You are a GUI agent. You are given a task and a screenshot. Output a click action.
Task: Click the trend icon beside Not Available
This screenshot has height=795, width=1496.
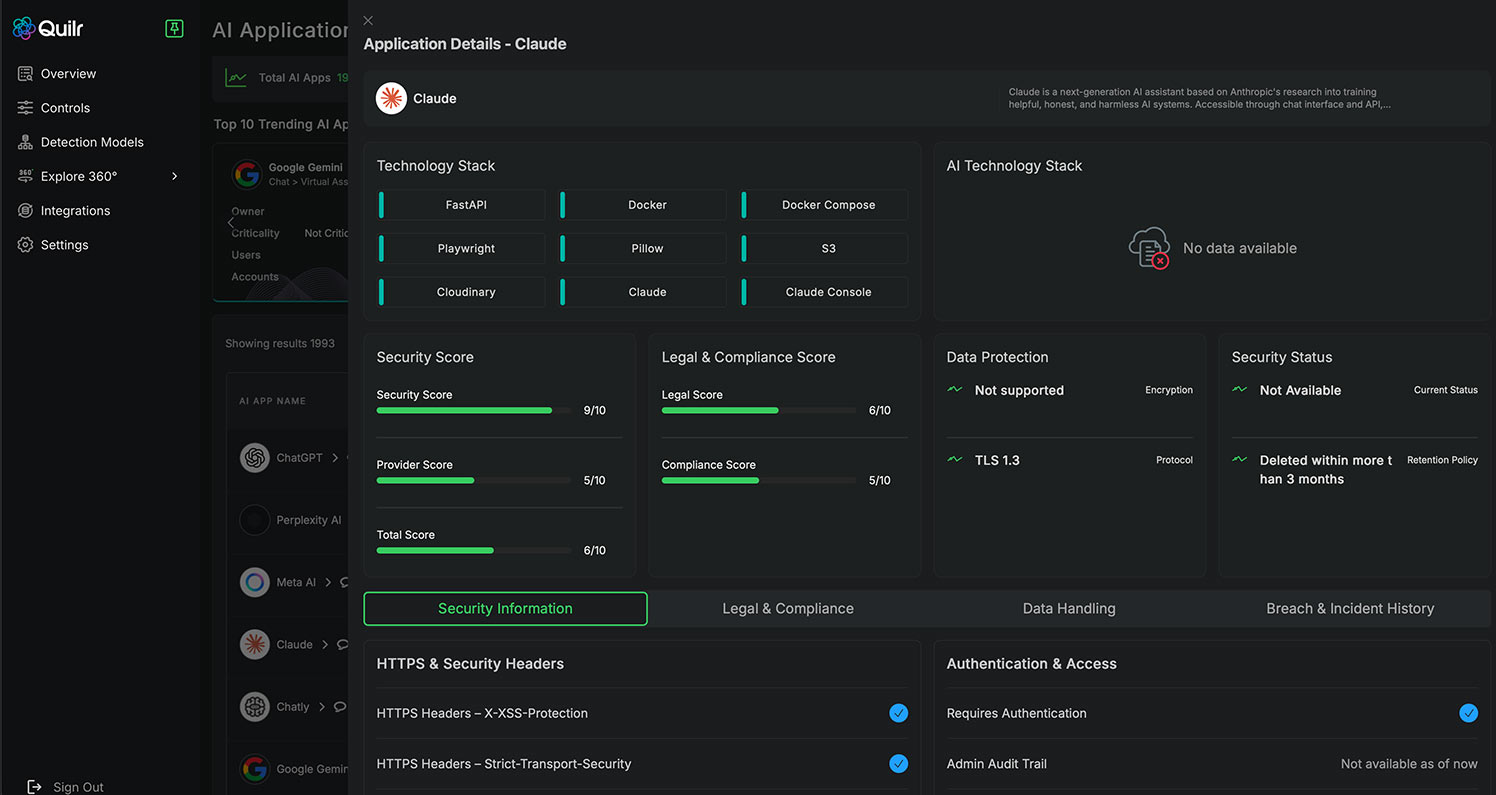pos(1240,389)
